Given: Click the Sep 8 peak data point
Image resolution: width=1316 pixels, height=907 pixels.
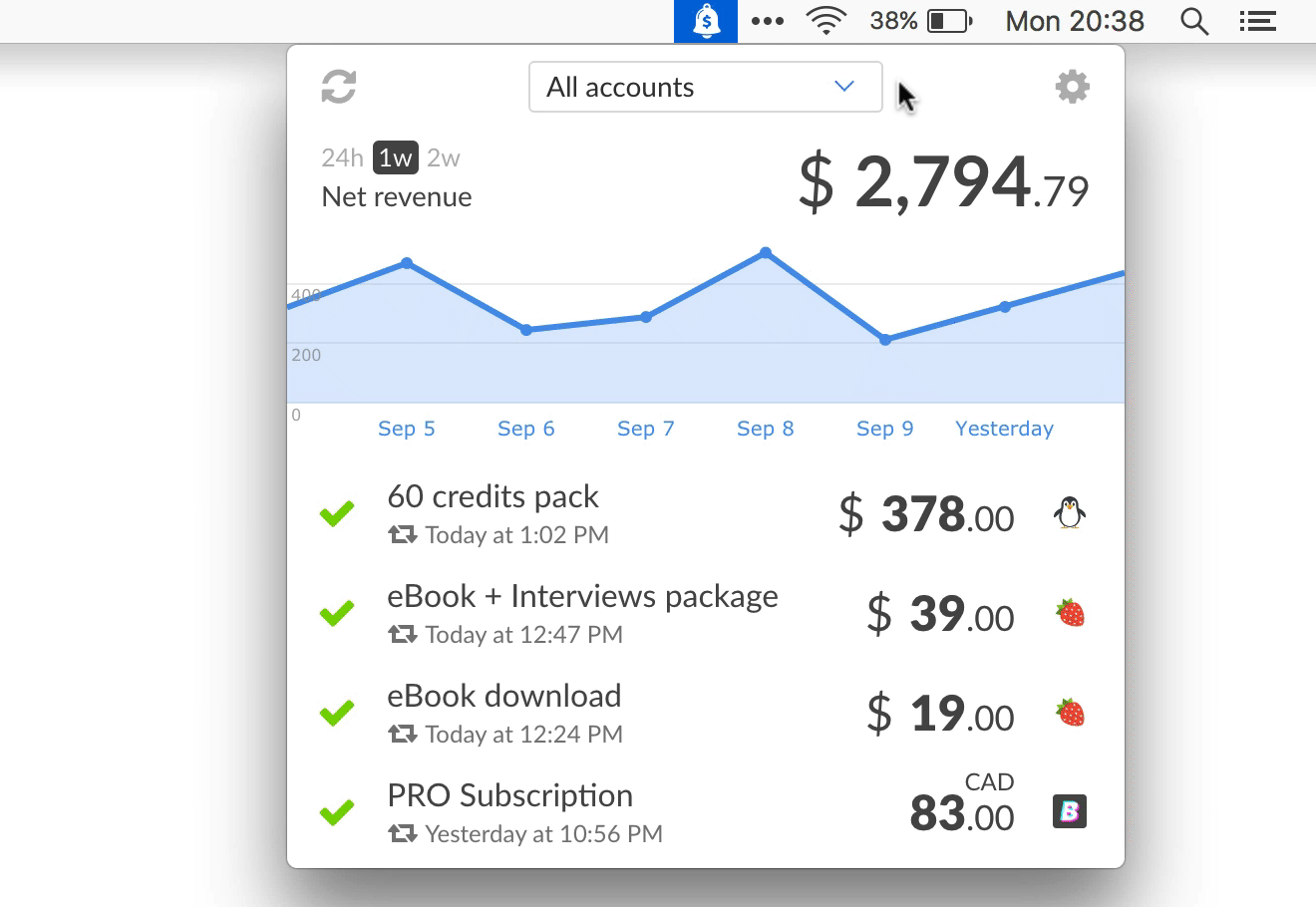Looking at the screenshot, I should [x=766, y=253].
